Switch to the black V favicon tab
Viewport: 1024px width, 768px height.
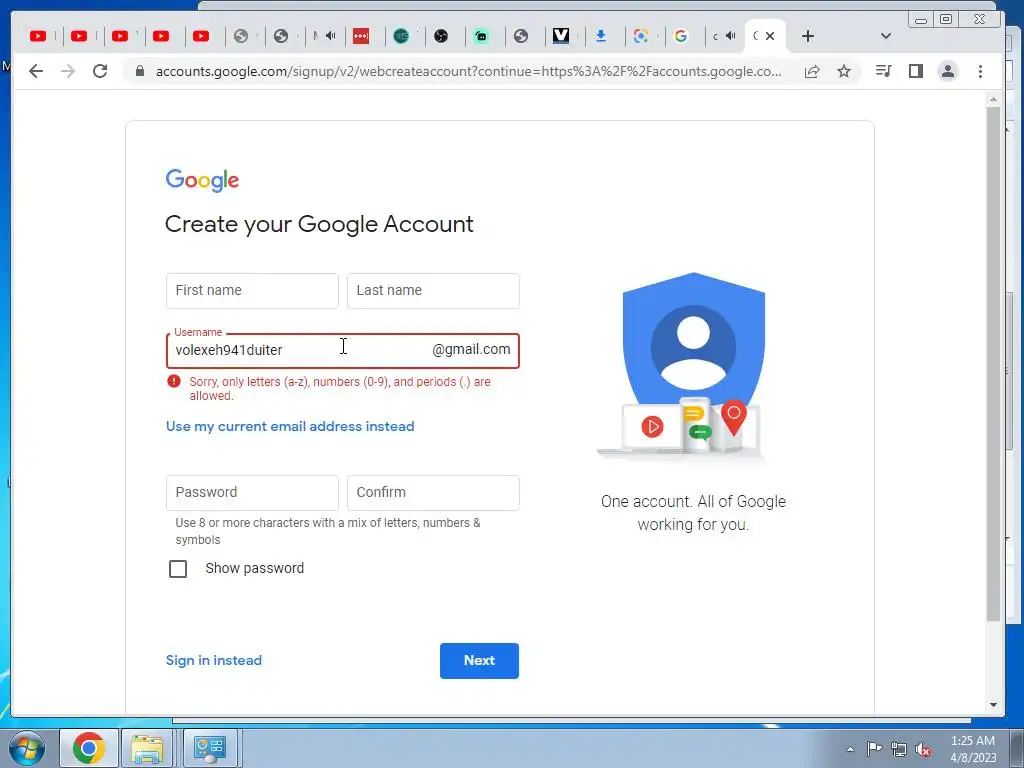[x=561, y=36]
